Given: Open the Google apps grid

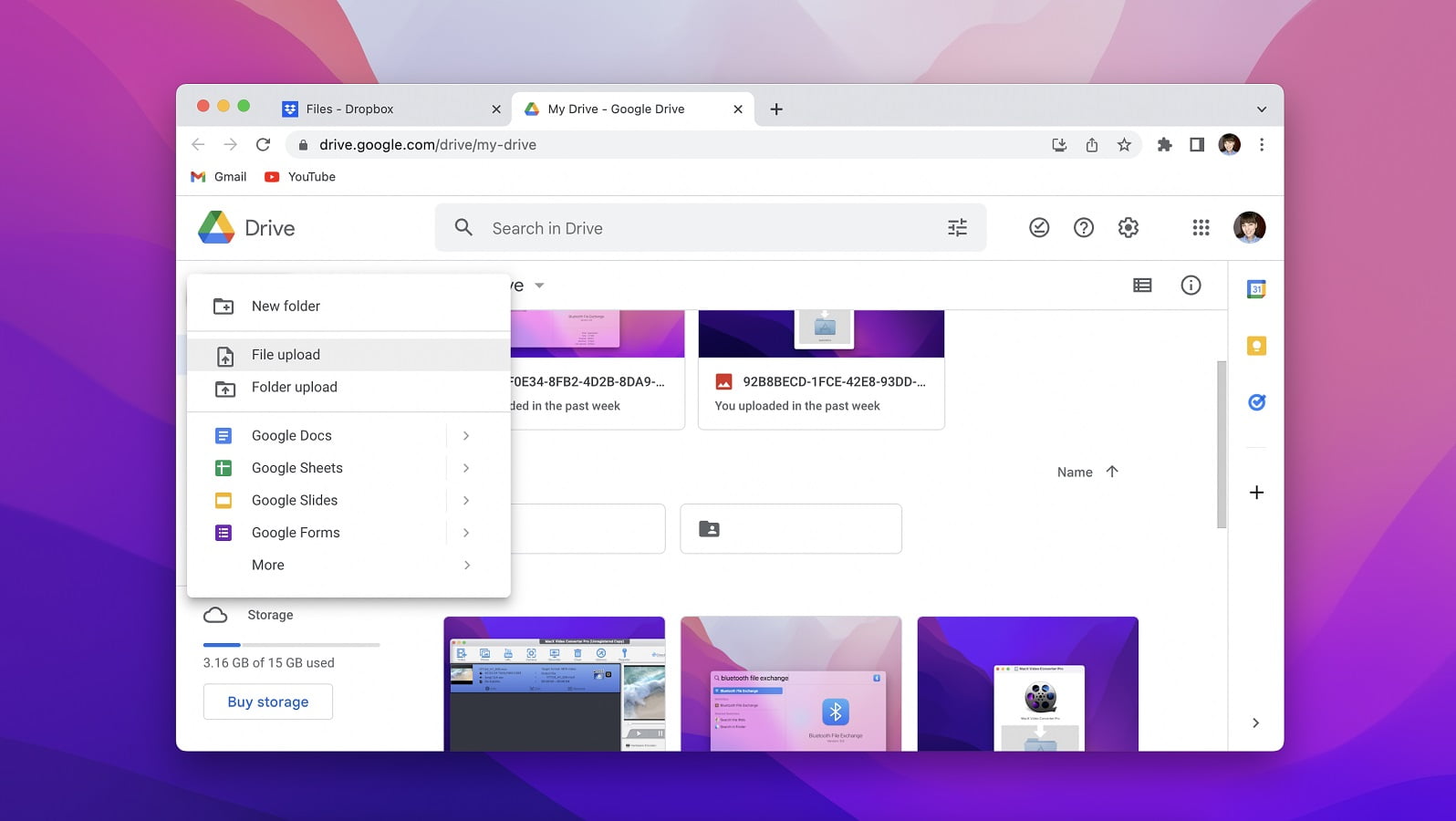Looking at the screenshot, I should [1201, 228].
